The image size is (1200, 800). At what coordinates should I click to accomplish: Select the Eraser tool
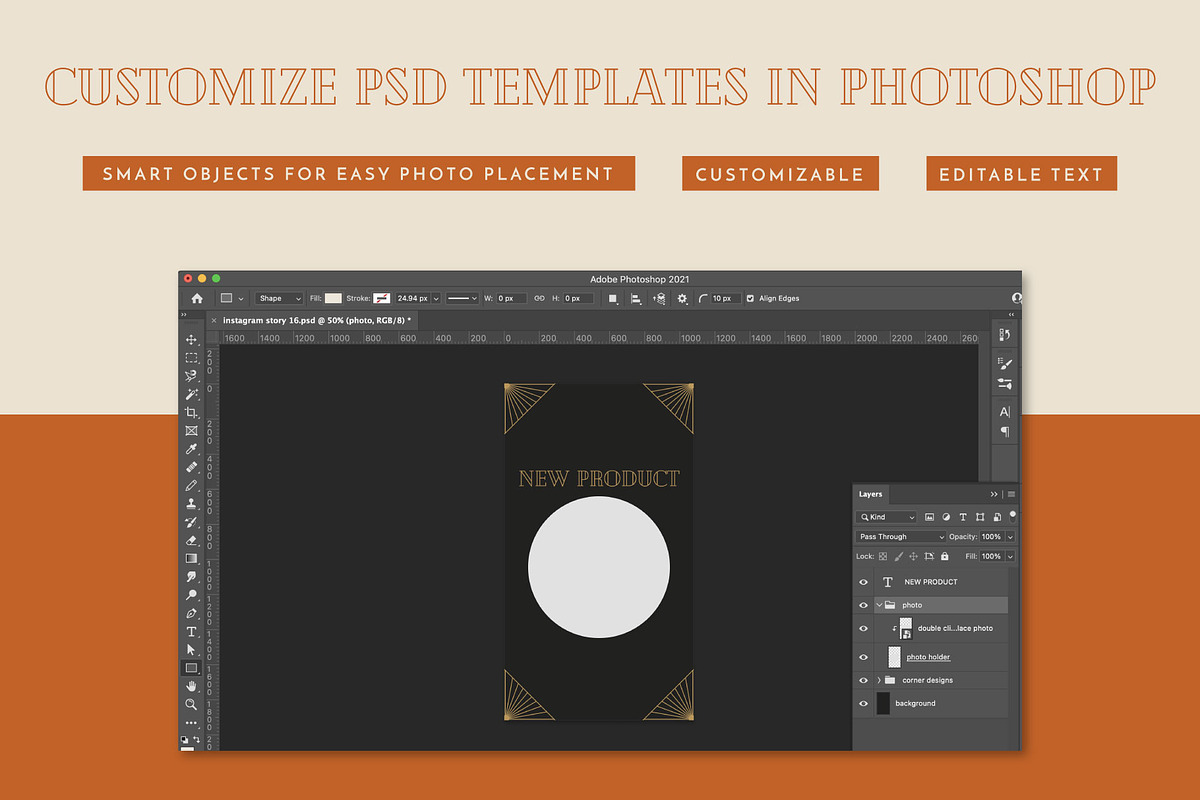click(191, 540)
